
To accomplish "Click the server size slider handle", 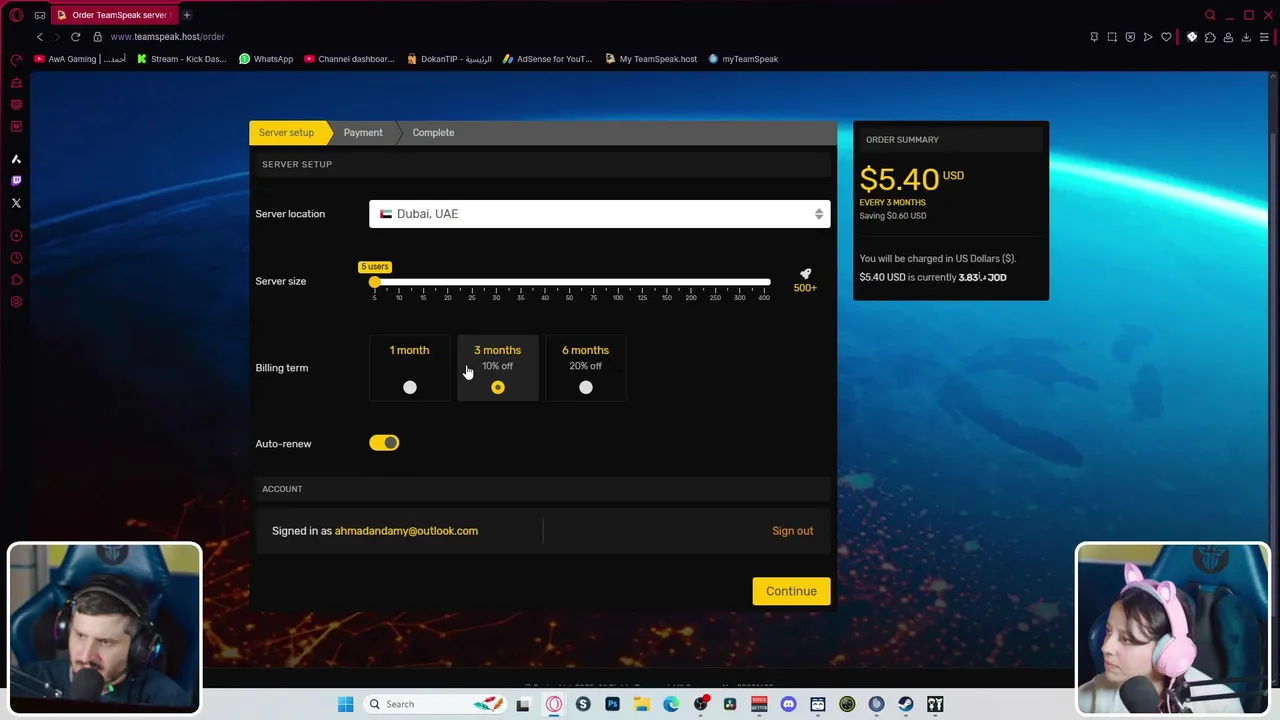I will coord(374,283).
